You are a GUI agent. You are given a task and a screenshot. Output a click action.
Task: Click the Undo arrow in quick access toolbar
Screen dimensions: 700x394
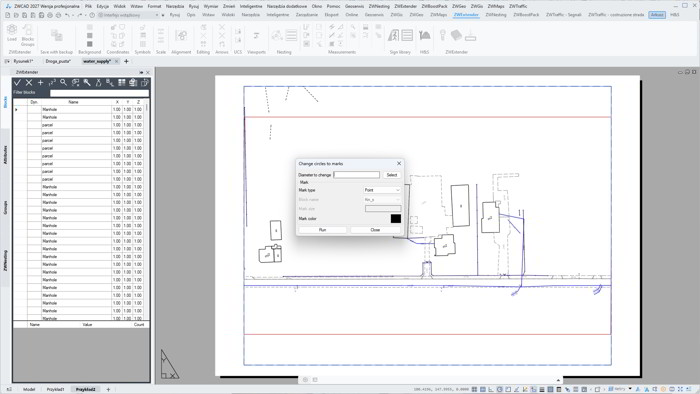coord(67,15)
